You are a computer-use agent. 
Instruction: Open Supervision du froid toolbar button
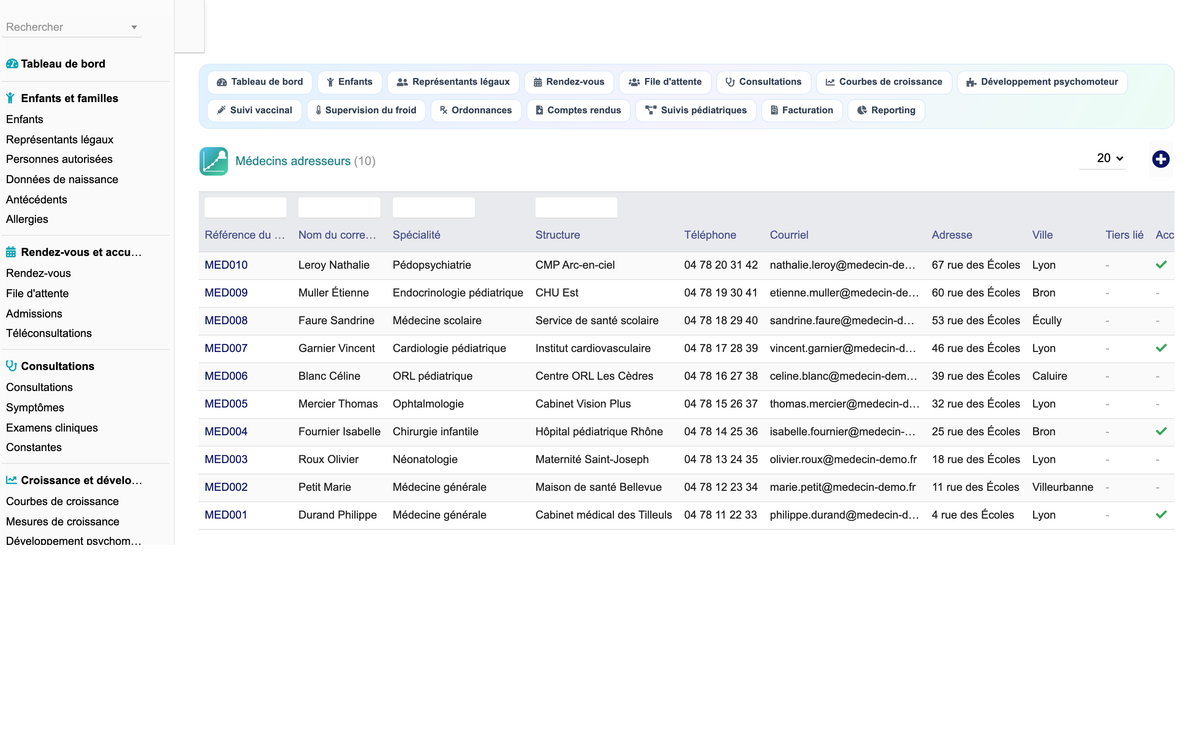coord(366,110)
